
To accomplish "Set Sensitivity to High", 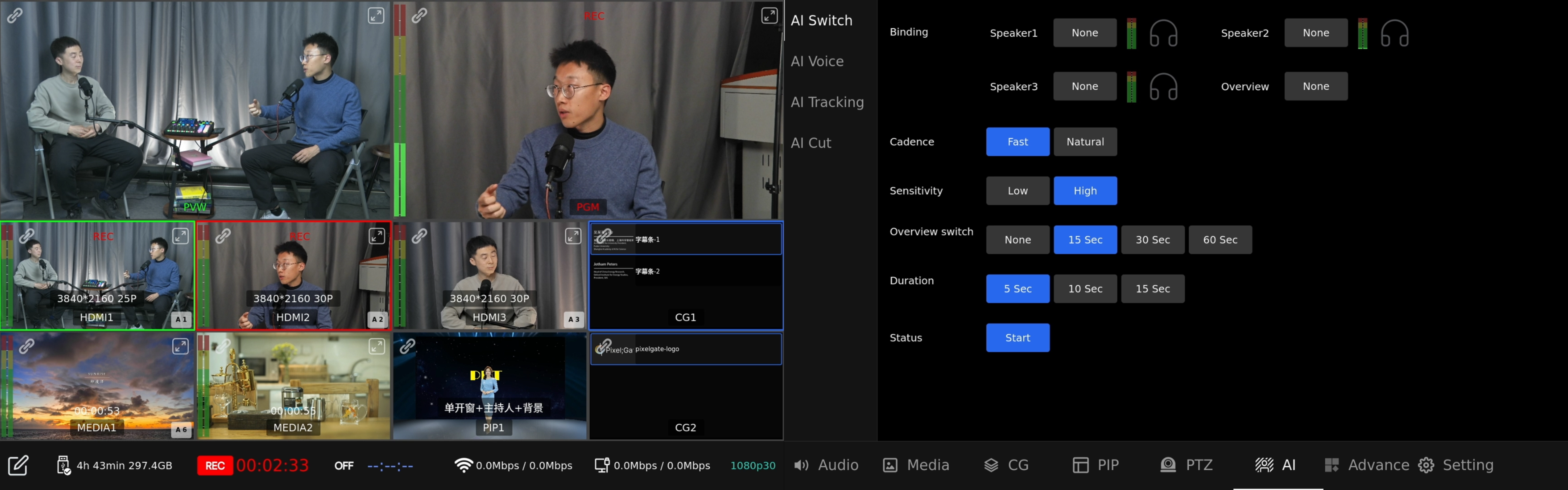I will 1085,191.
